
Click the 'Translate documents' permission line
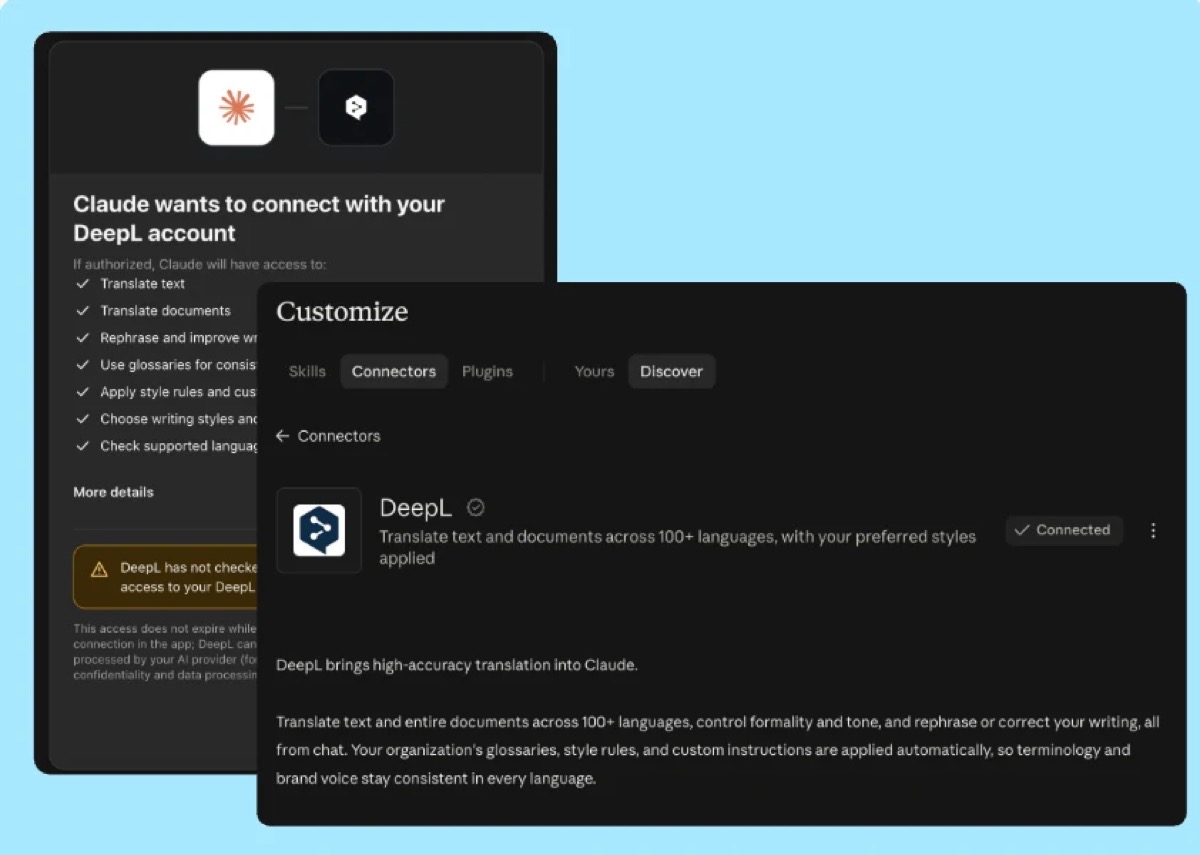165,311
